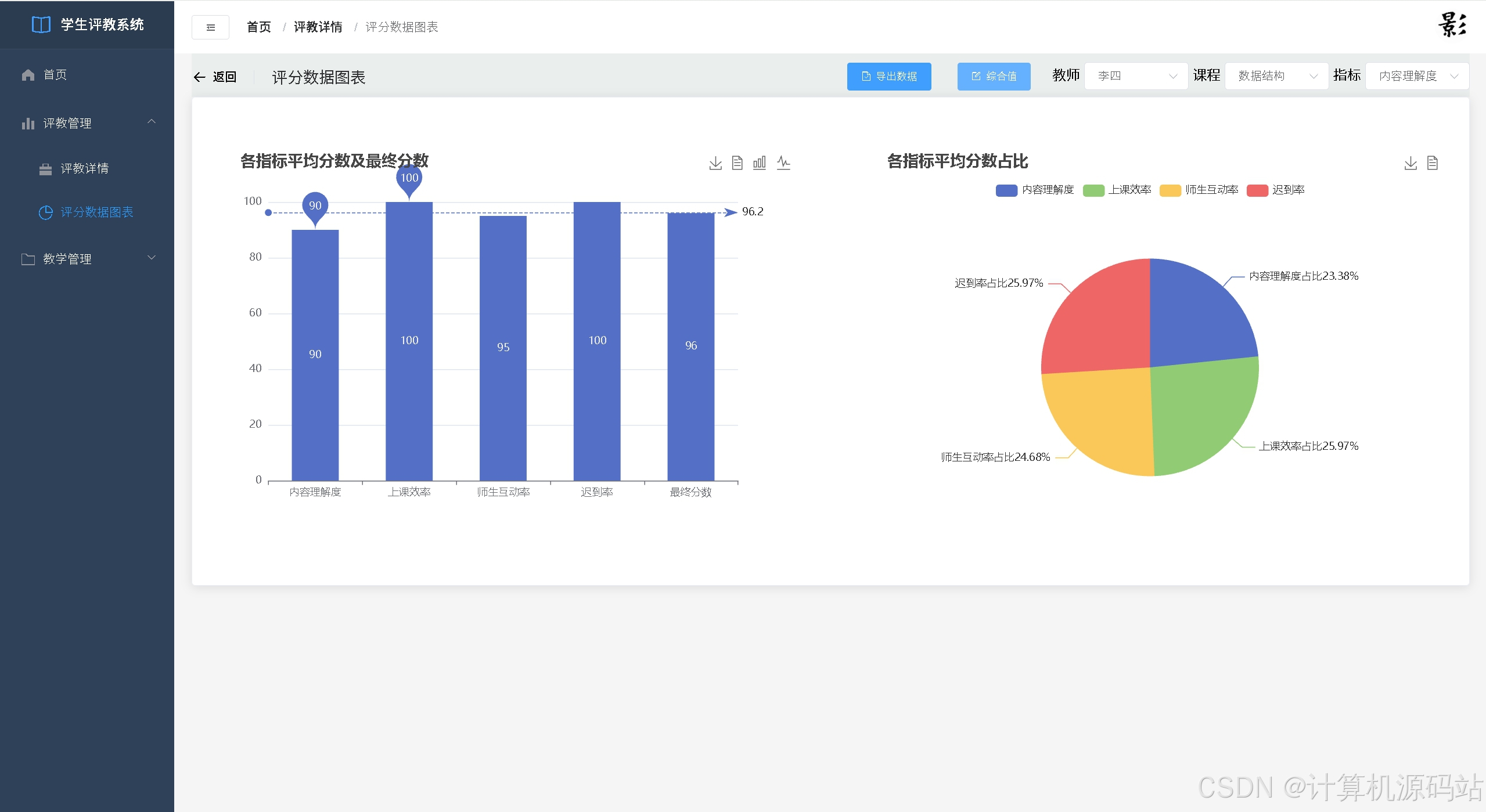
Task: Click the 导出数据 button
Action: point(889,77)
